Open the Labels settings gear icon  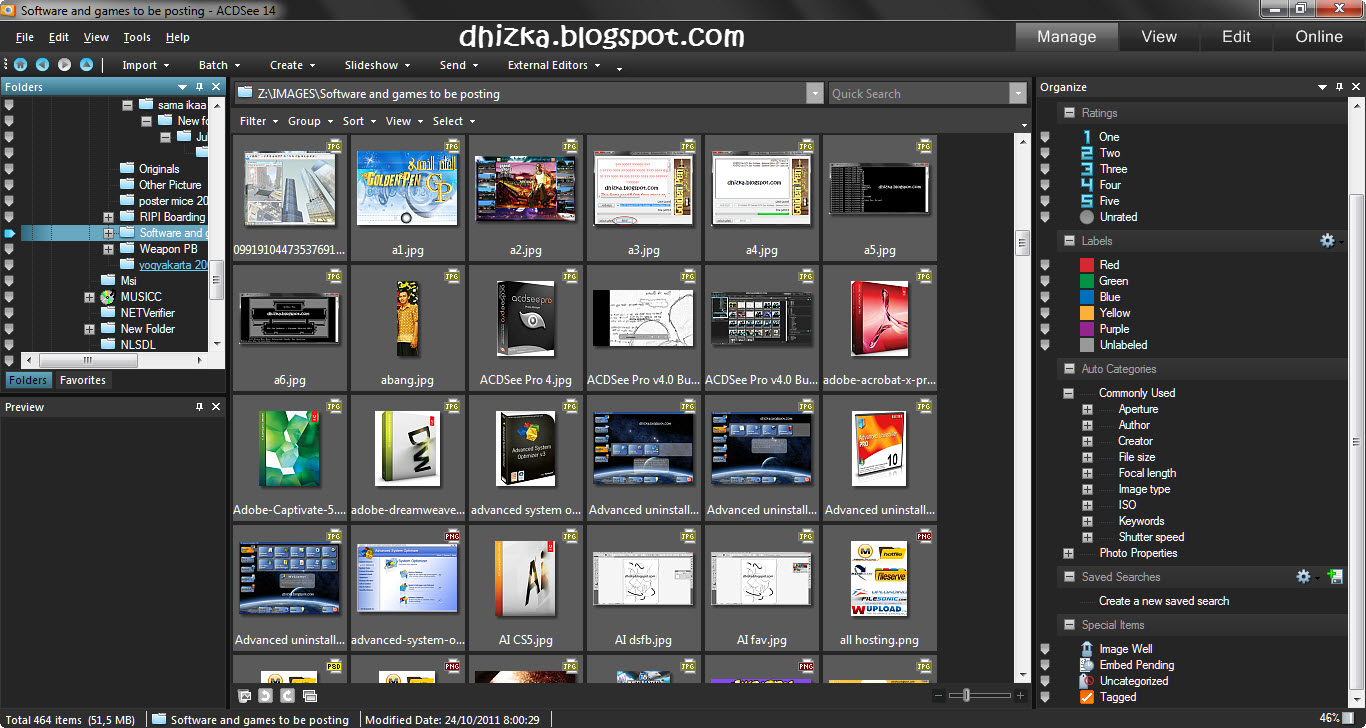(x=1327, y=241)
